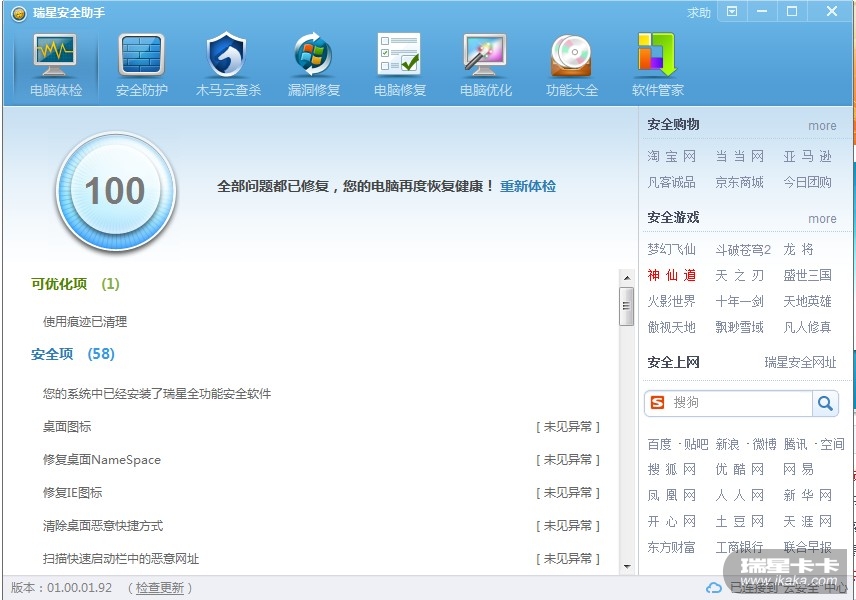The height and width of the screenshot is (600, 856).
Task: Open the 盛世三国 game link
Action: pyautogui.click(x=807, y=275)
